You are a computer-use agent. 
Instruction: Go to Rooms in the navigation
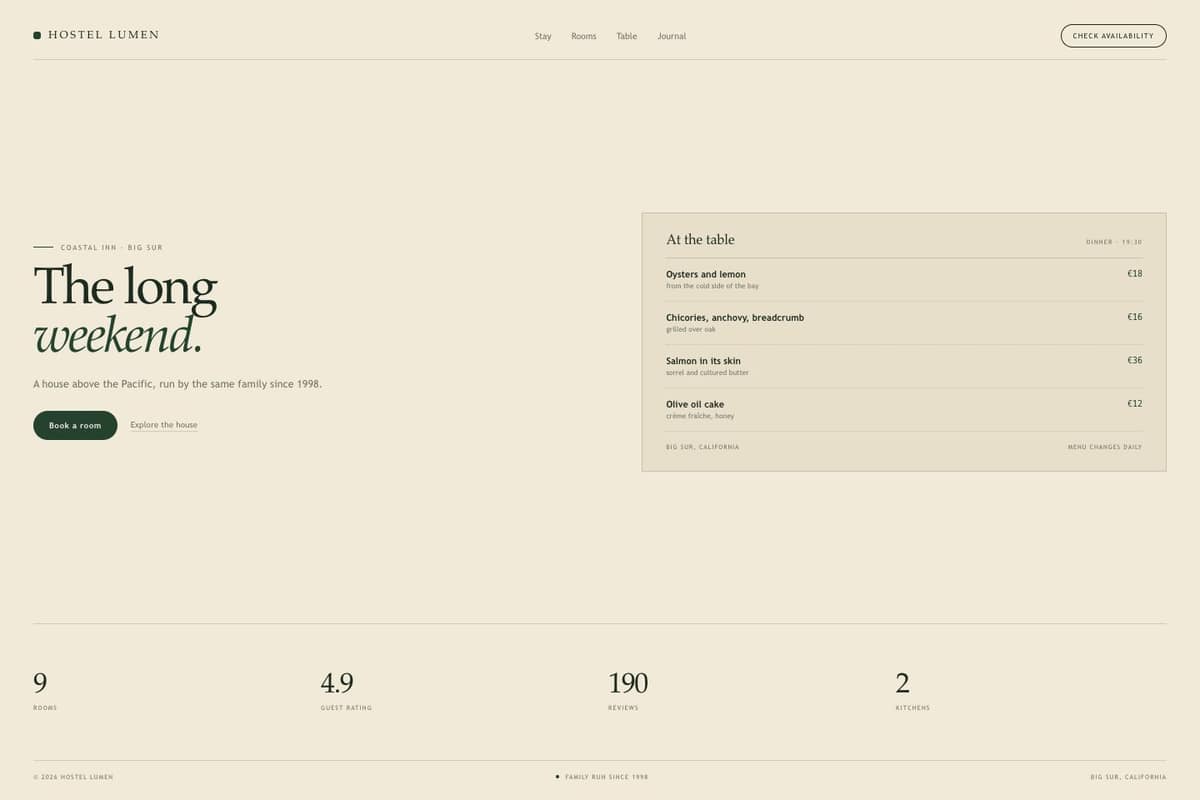coord(584,36)
